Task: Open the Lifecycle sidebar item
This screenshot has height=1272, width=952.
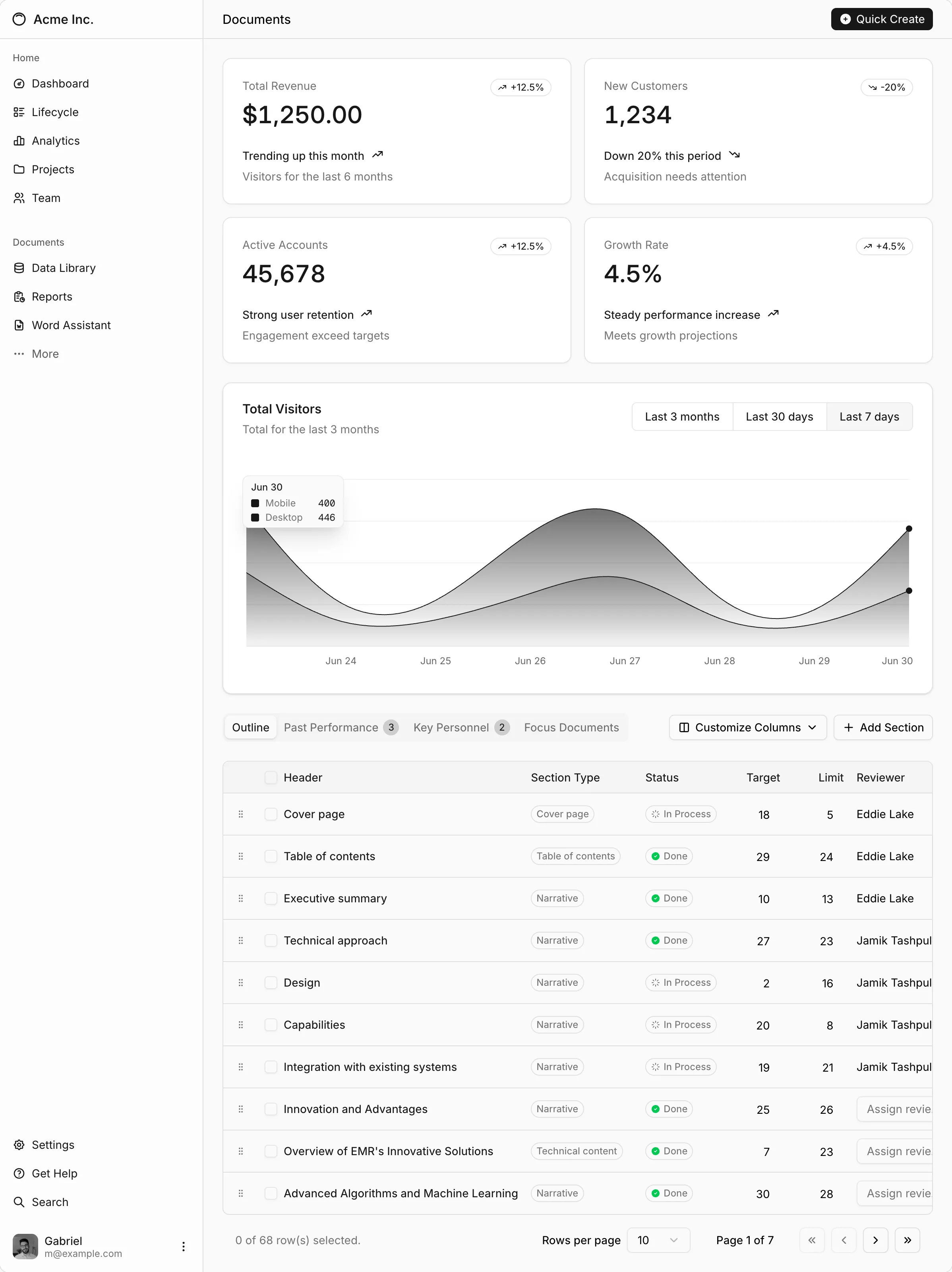Action: (x=101, y=112)
